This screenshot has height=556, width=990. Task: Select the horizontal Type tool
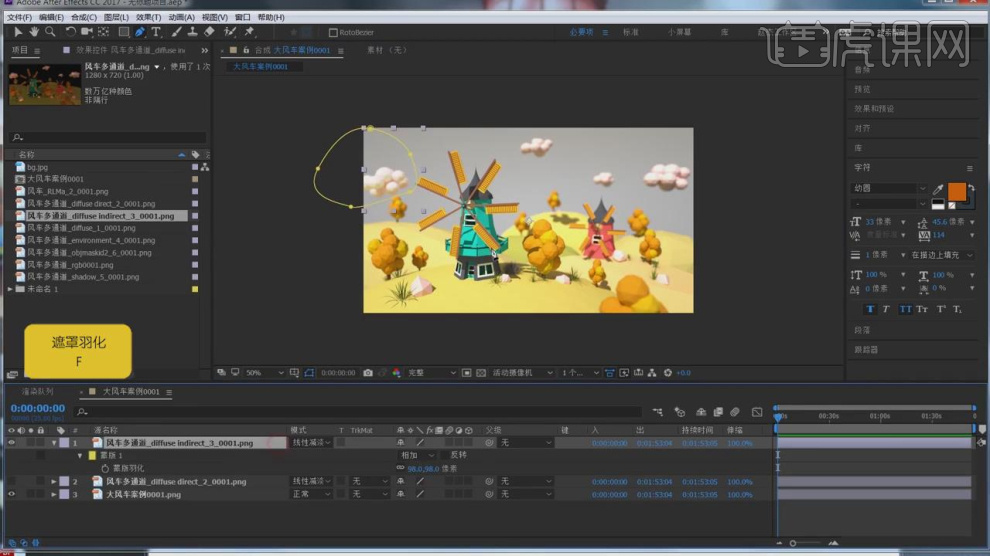pyautogui.click(x=156, y=32)
